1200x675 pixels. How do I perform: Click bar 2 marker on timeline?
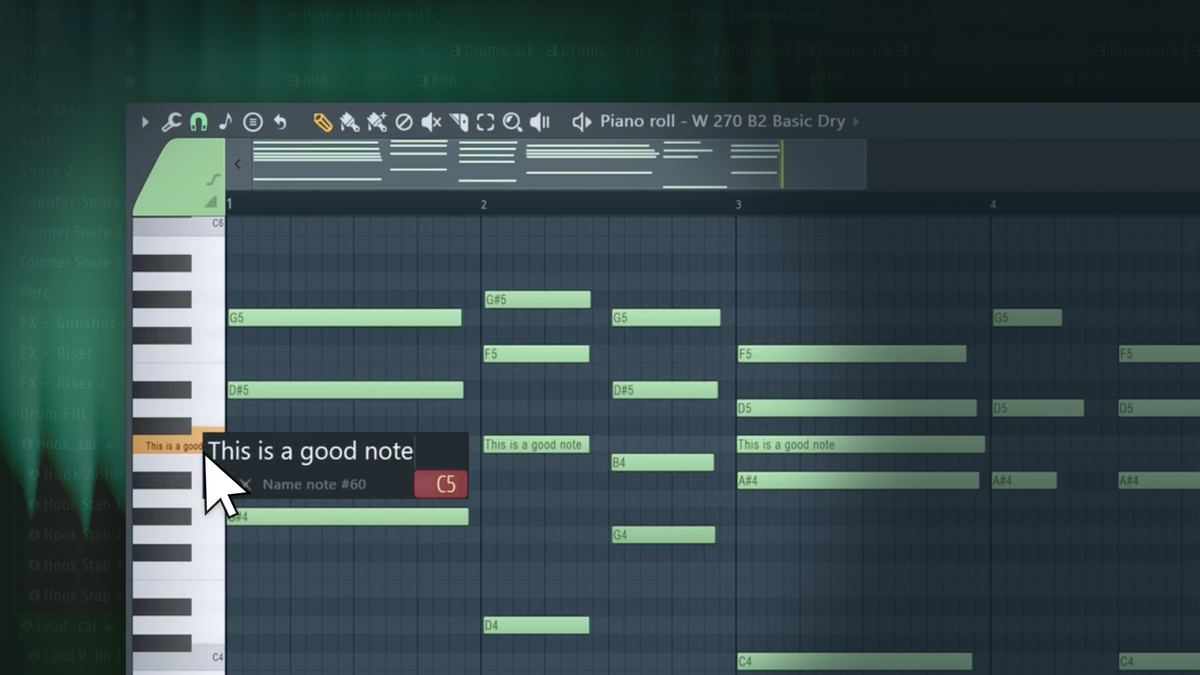tap(484, 204)
